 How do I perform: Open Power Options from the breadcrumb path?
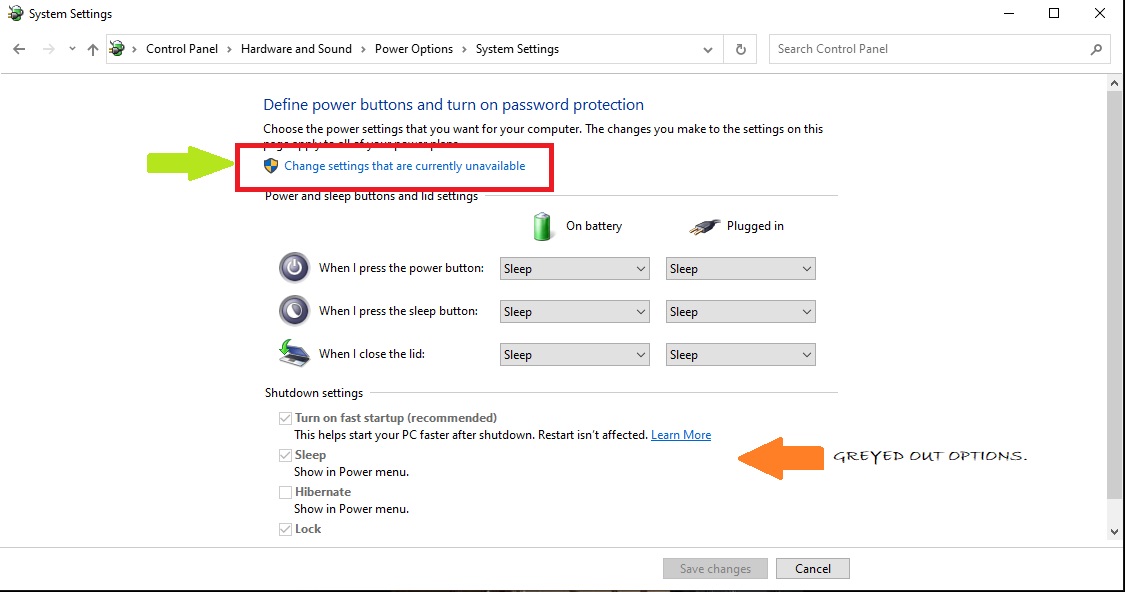click(x=413, y=48)
